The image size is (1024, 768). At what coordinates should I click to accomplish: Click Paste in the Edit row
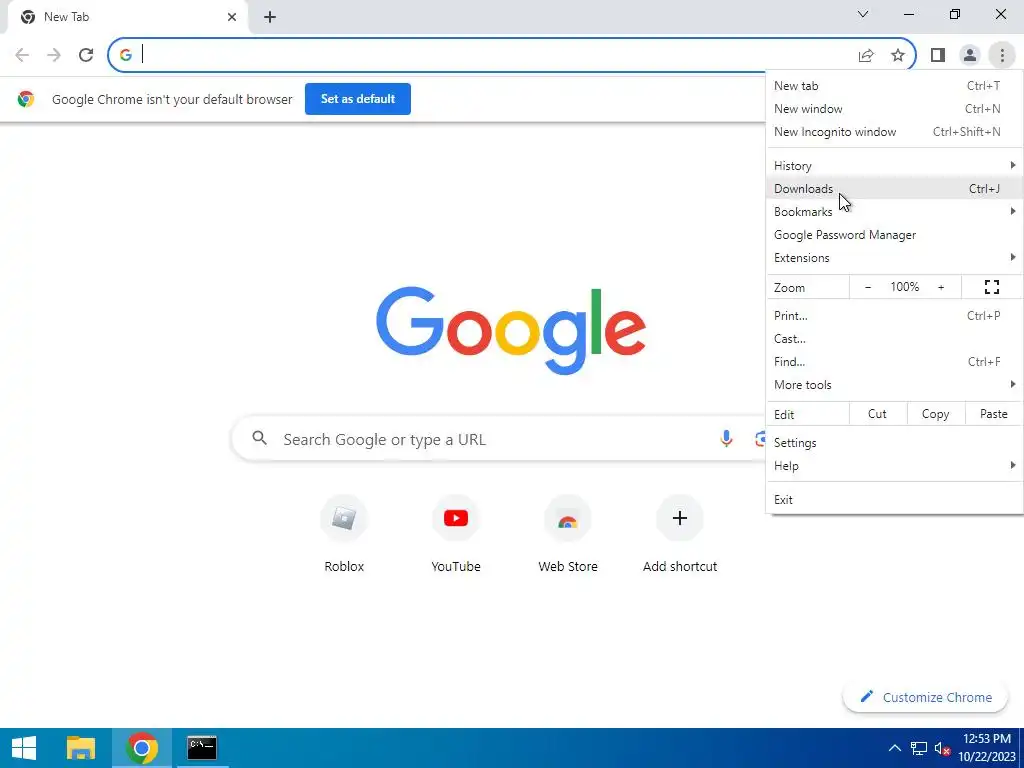pos(993,413)
